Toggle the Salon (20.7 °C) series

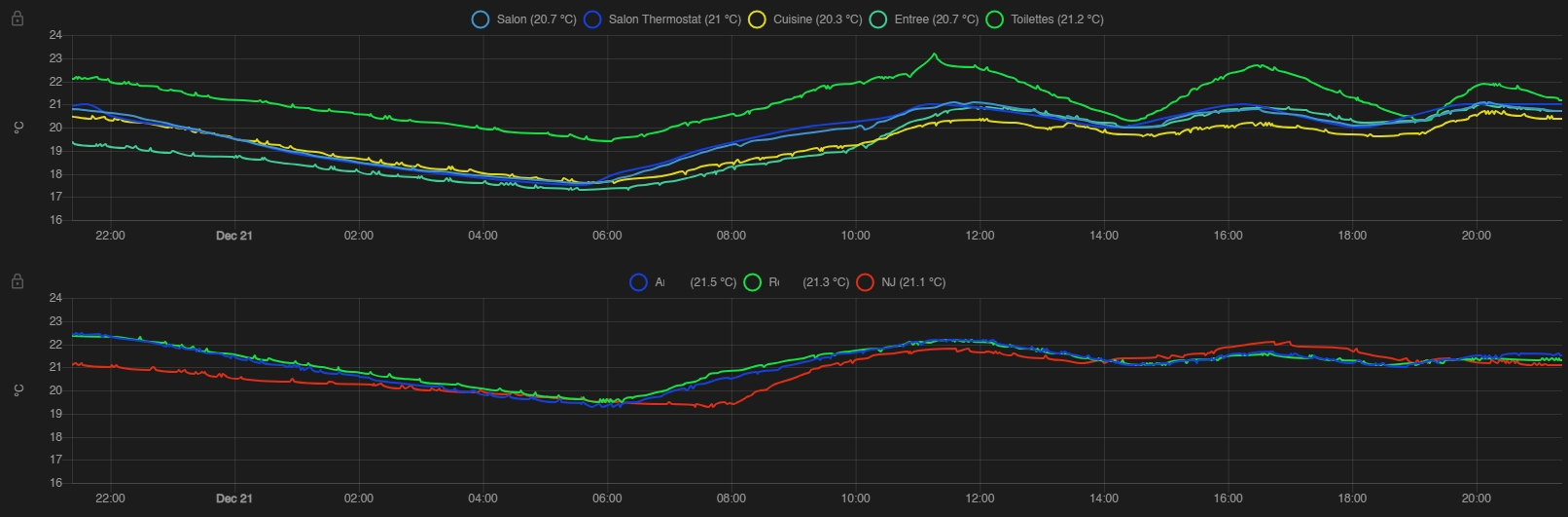(523, 19)
